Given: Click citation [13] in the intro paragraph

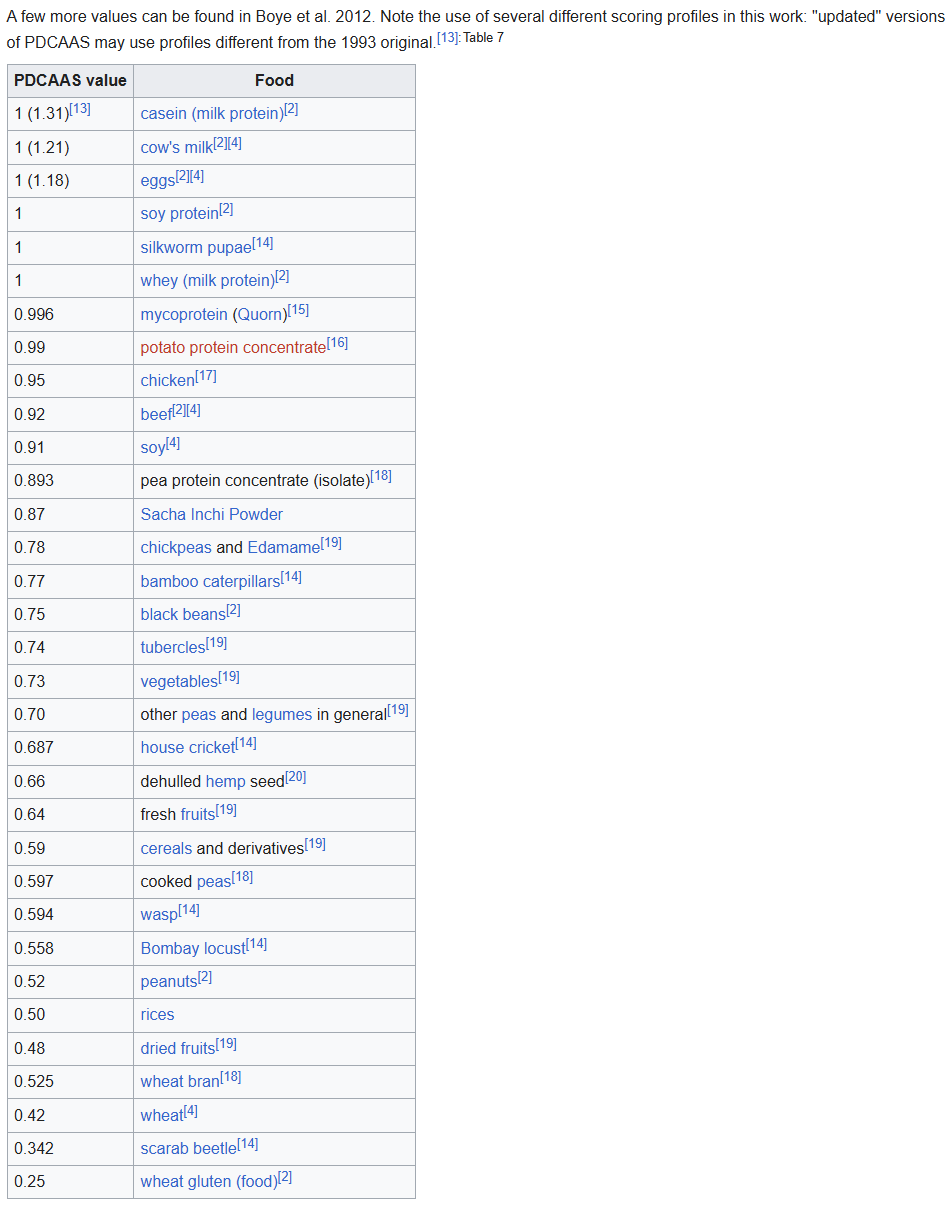Looking at the screenshot, I should [448, 38].
